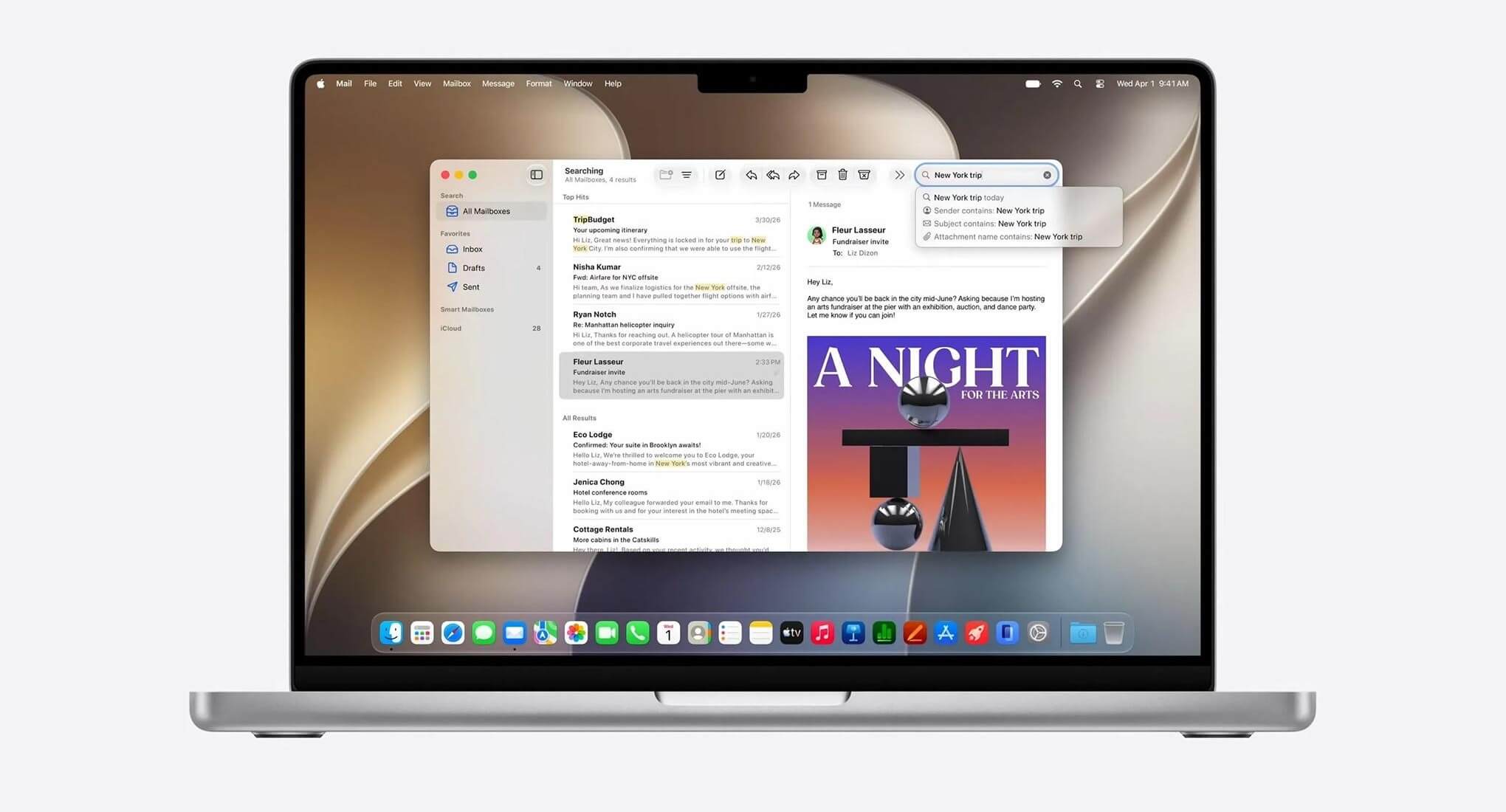The width and height of the screenshot is (1506, 812).
Task: Click the Night for the Arts poster image
Action: 926,444
